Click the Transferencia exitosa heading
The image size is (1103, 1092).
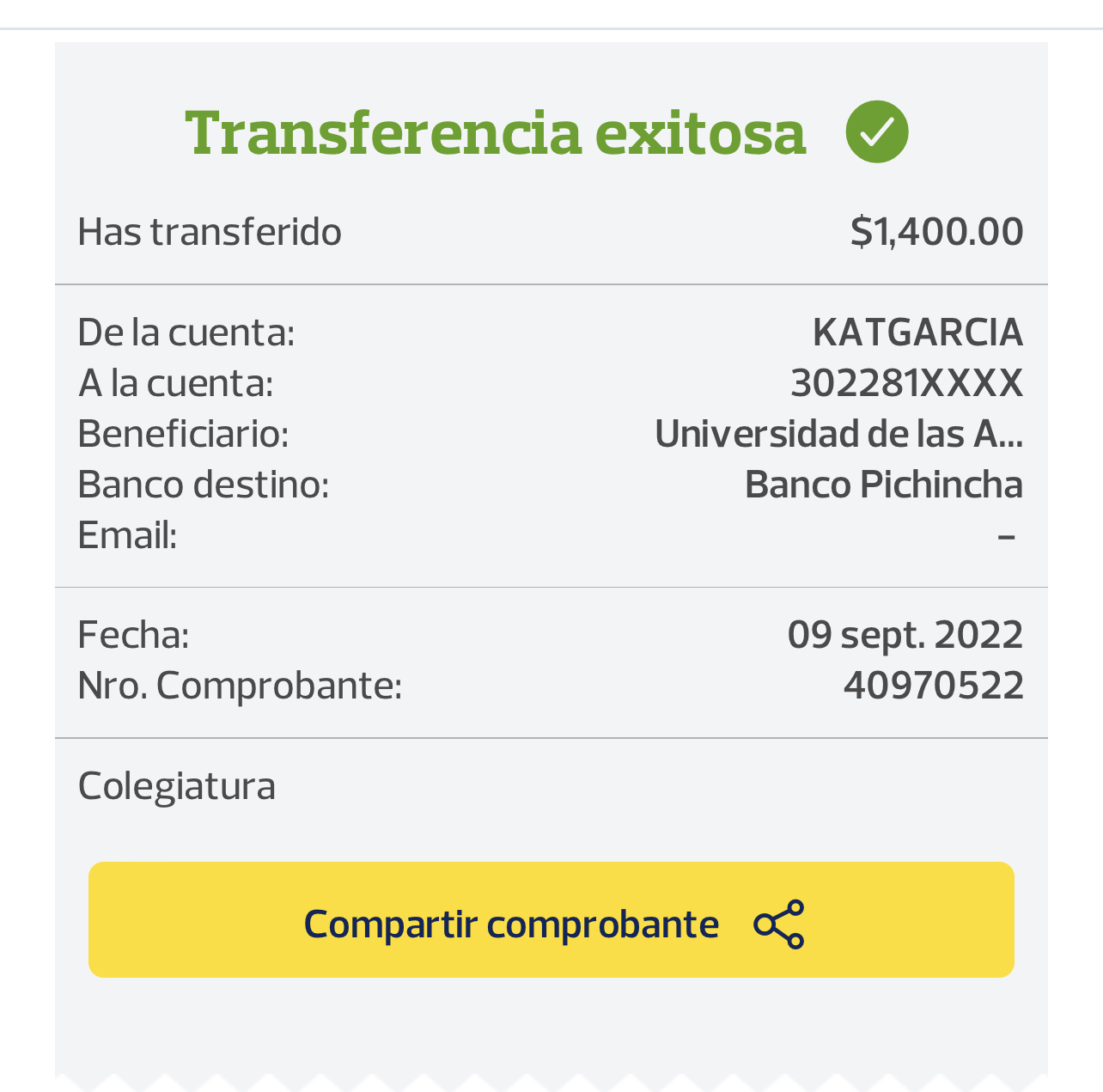[496, 133]
